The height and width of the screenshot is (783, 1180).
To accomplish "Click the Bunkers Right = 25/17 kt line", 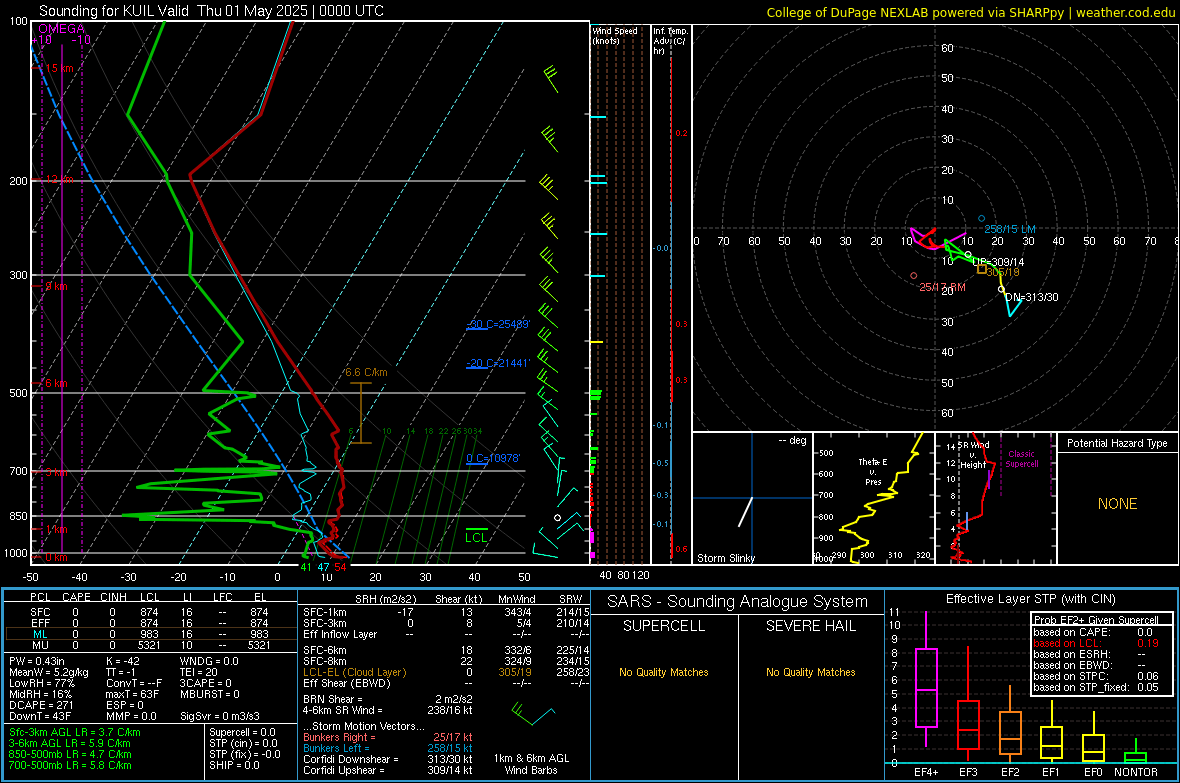I will point(388,737).
